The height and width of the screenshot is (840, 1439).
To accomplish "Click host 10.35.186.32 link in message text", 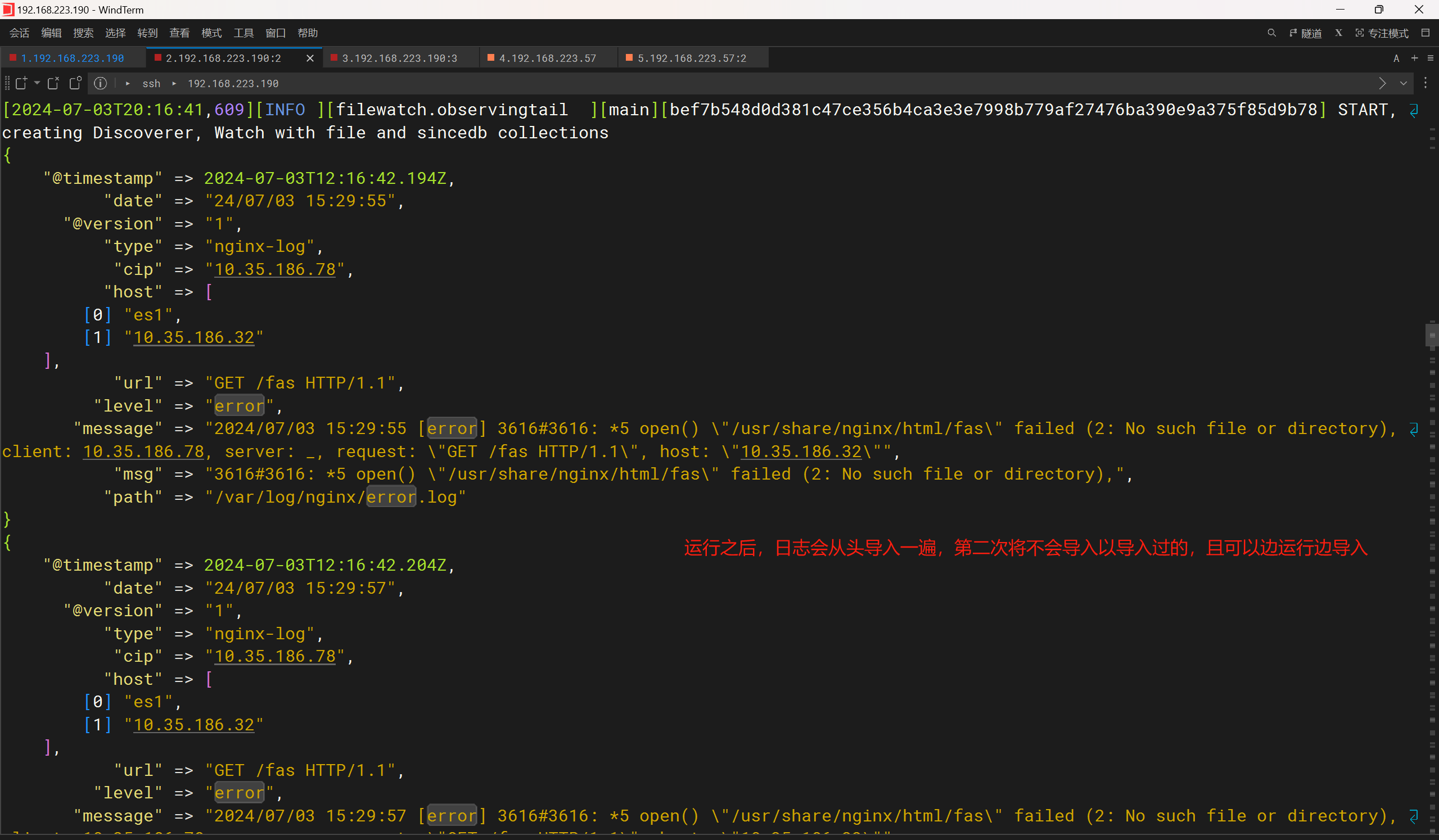I will 801,451.
